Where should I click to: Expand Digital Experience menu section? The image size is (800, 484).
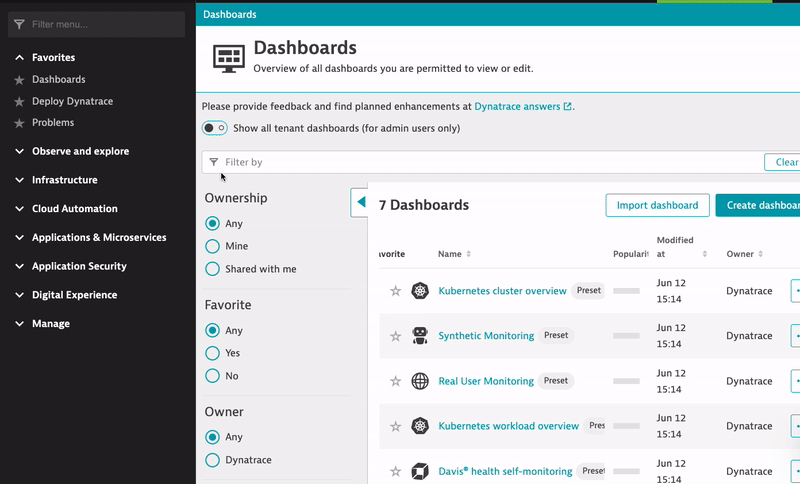pyautogui.click(x=19, y=295)
